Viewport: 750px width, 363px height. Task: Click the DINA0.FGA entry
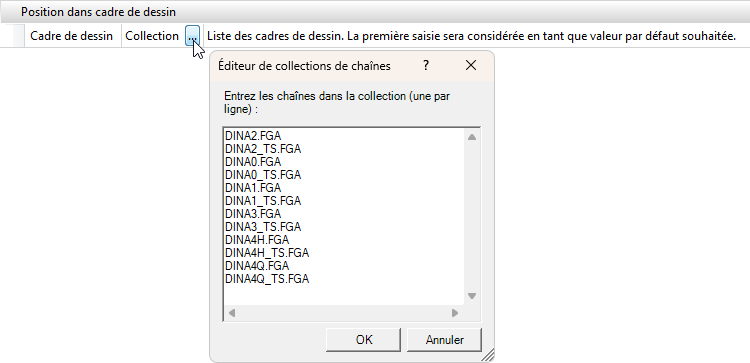[253, 162]
